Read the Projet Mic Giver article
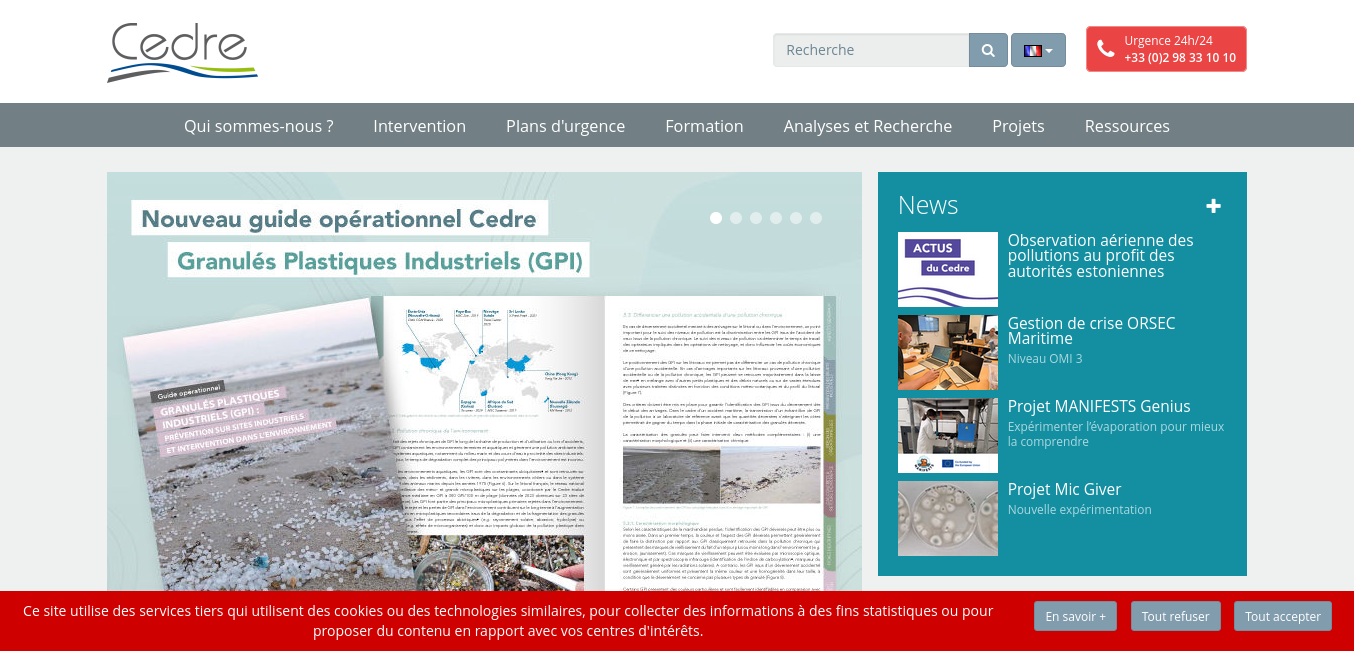 (1065, 489)
